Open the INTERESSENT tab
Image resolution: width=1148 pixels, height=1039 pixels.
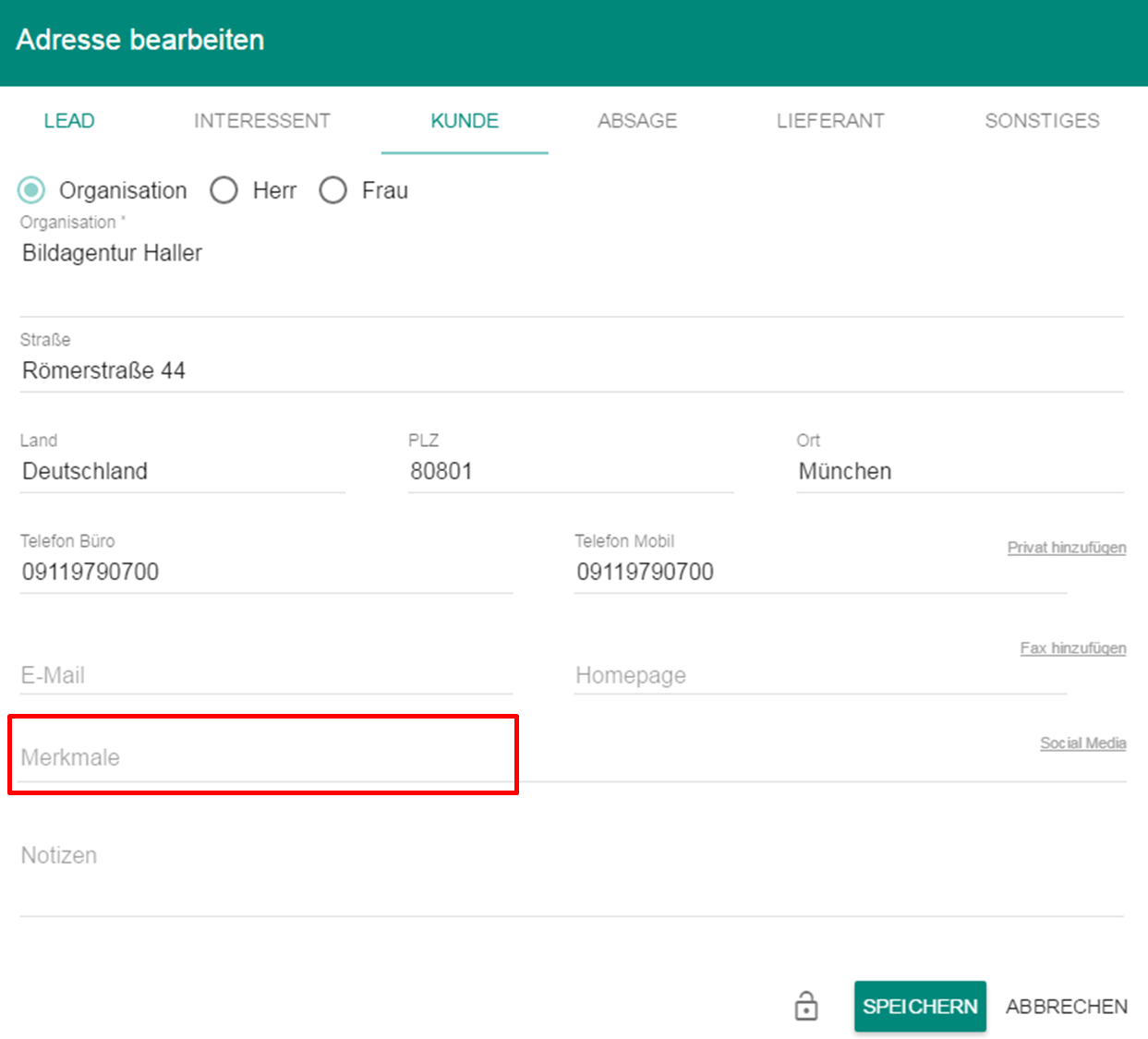(x=262, y=121)
